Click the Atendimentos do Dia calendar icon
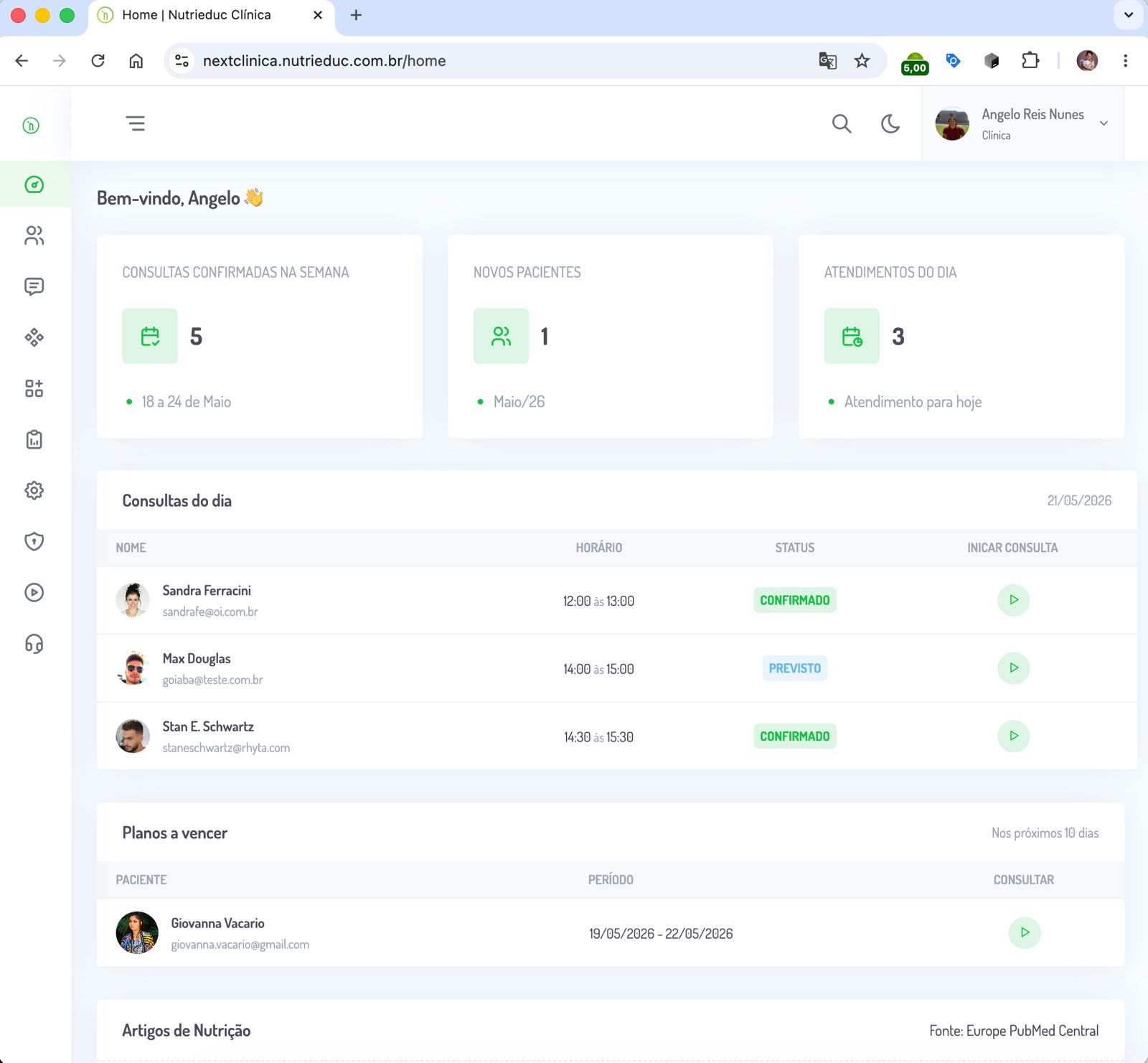 point(852,336)
